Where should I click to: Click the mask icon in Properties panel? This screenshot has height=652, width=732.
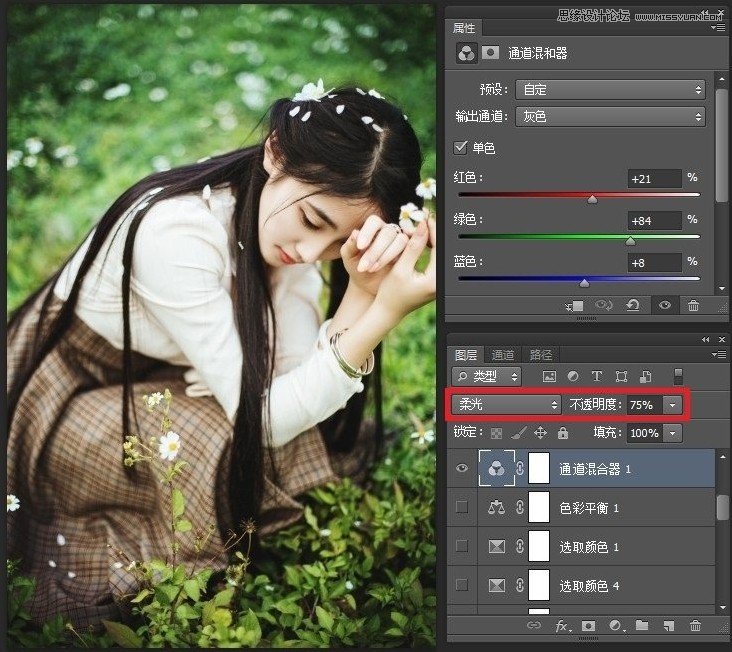pos(490,52)
